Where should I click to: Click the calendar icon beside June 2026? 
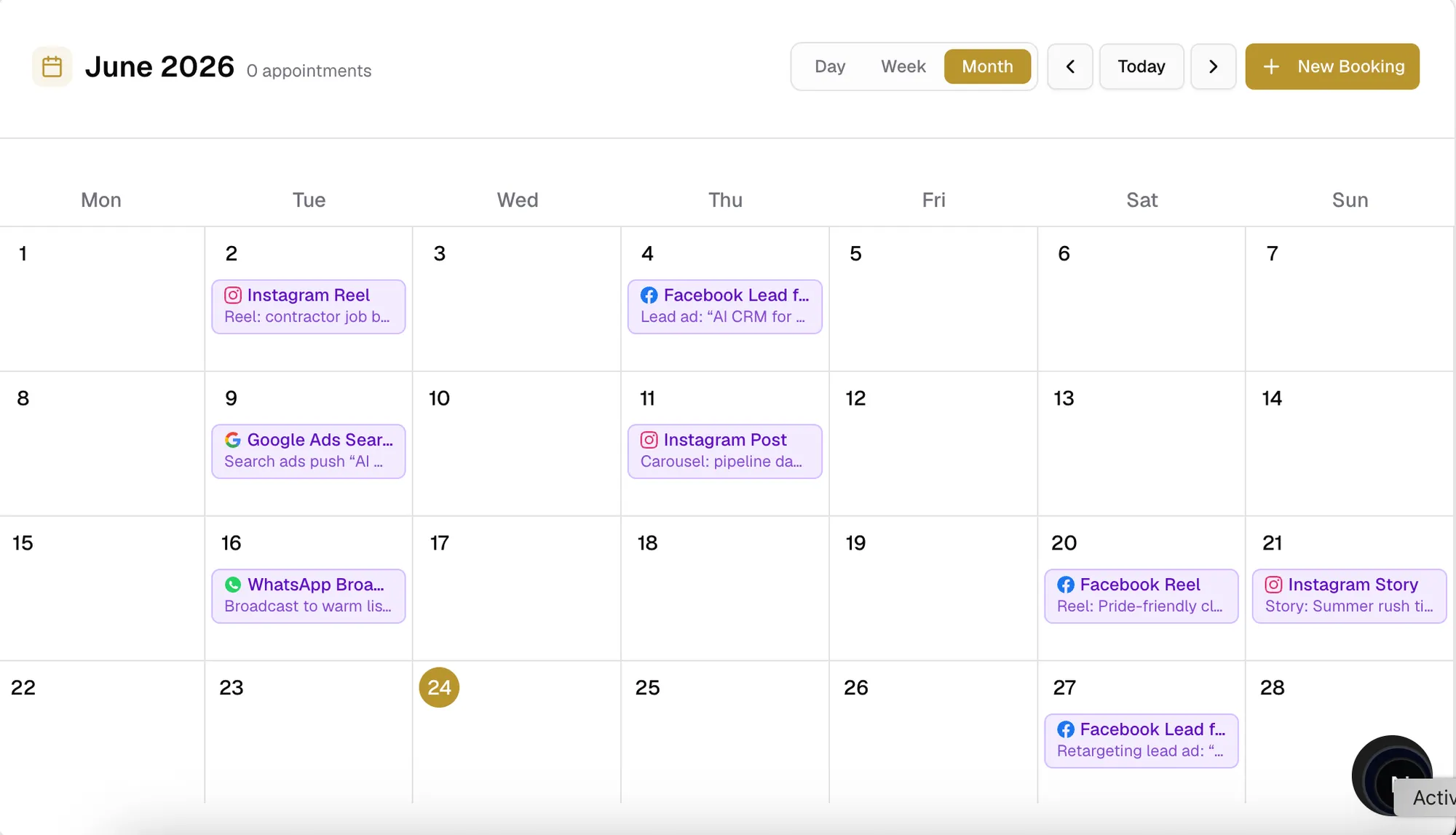[x=52, y=67]
